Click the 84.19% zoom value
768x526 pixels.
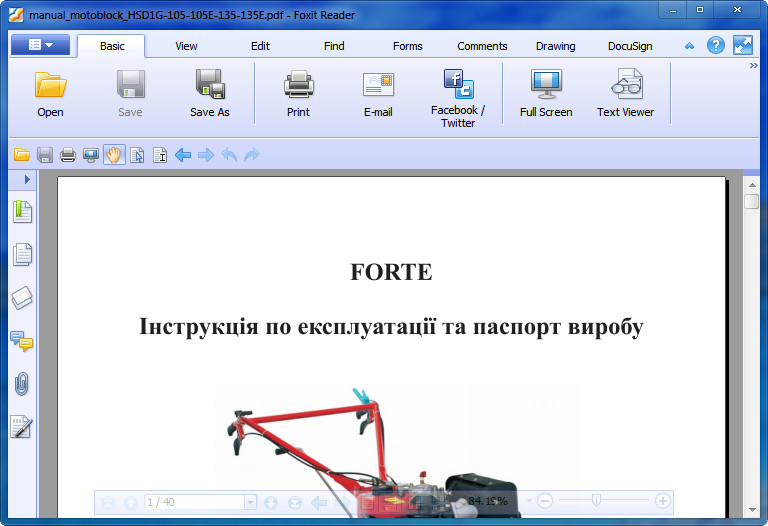tap(488, 501)
